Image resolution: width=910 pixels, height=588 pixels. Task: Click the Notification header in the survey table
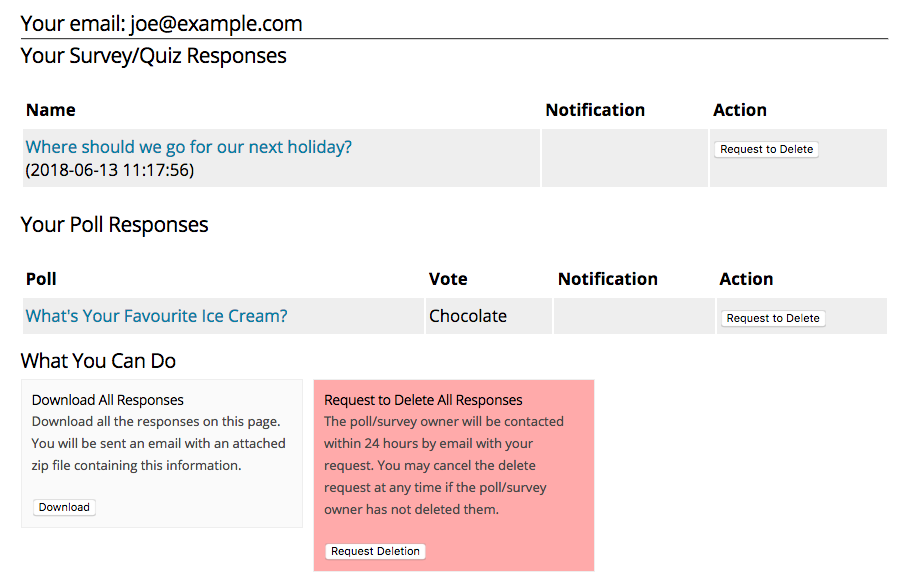pyautogui.click(x=595, y=110)
